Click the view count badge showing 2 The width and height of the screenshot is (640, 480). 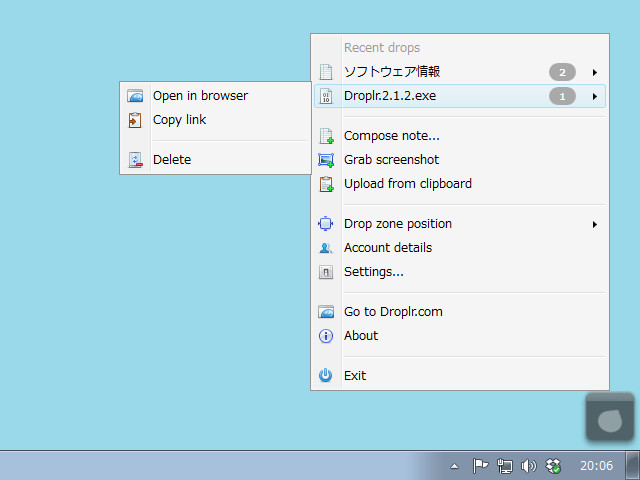tap(562, 73)
